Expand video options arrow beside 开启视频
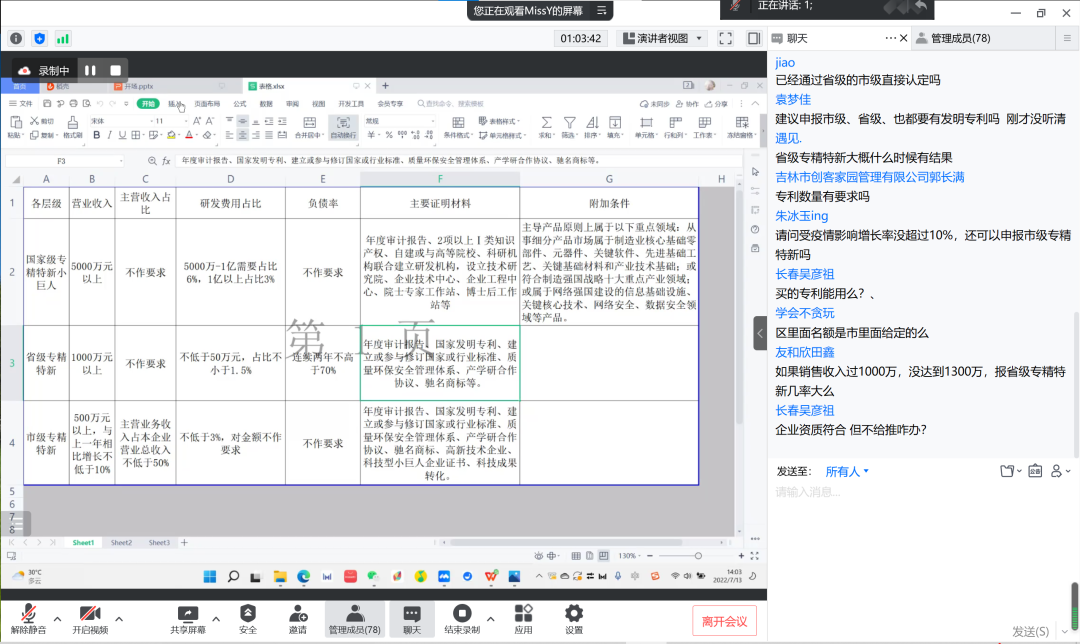Screen dimensions: 1080x644 [118, 619]
